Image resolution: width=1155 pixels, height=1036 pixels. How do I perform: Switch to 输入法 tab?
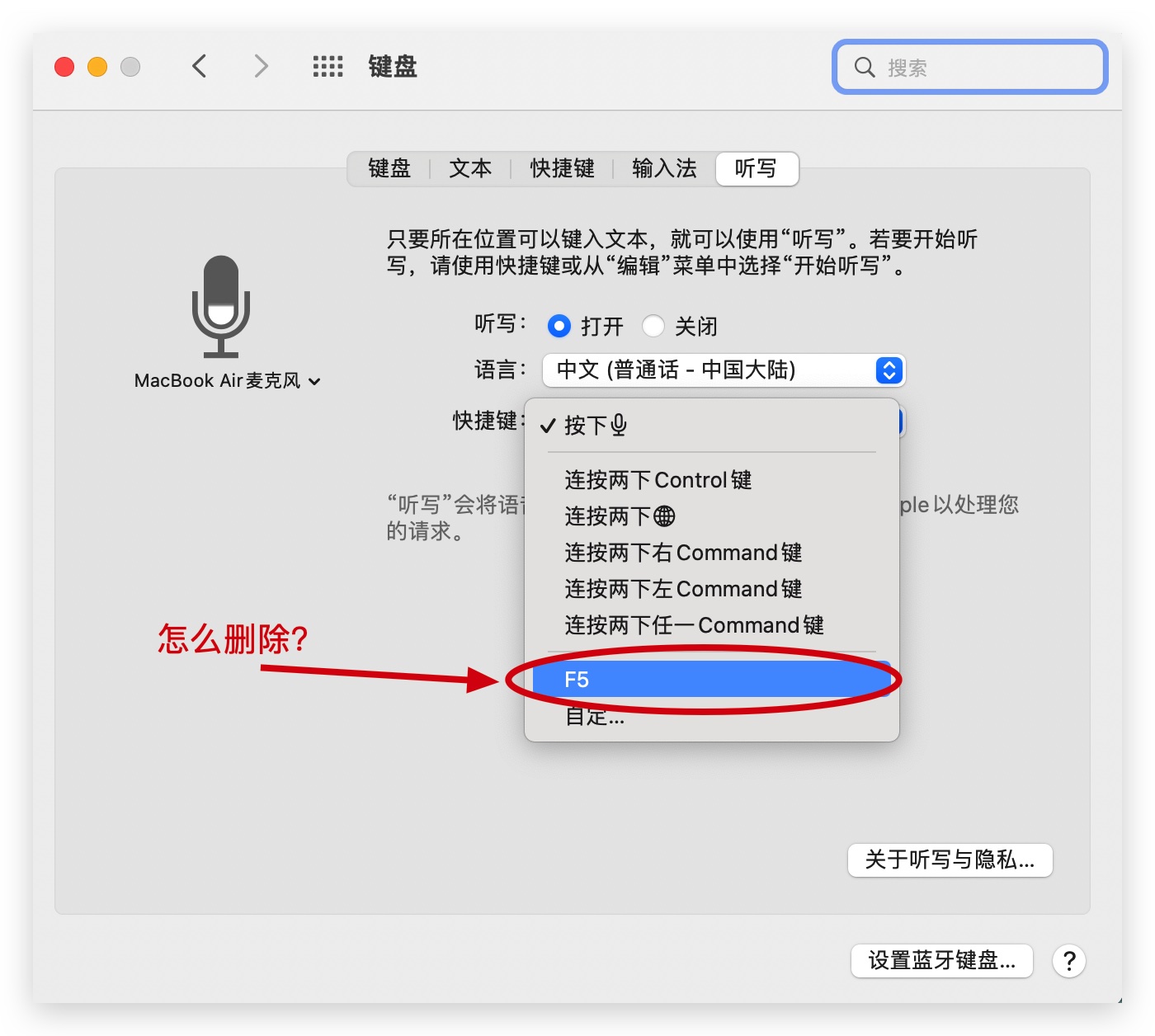[x=664, y=169]
